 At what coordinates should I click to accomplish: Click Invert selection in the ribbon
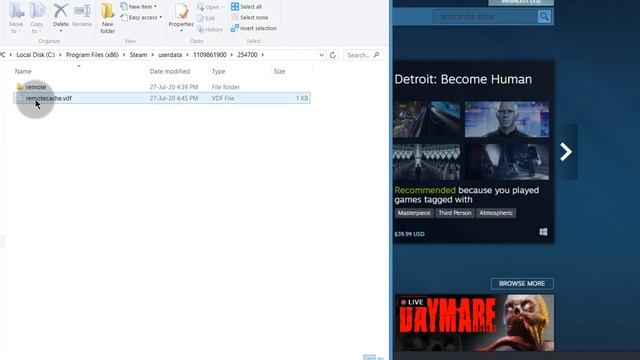pyautogui.click(x=253, y=28)
